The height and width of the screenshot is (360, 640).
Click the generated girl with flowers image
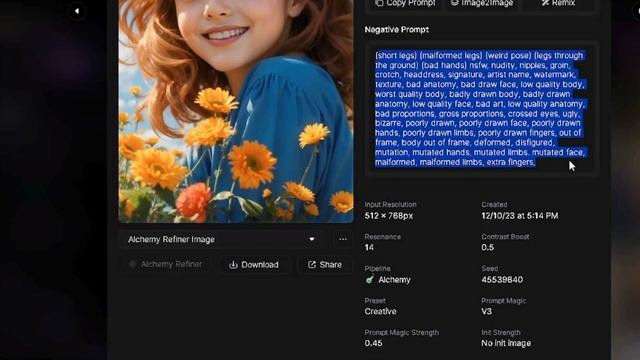click(236, 111)
